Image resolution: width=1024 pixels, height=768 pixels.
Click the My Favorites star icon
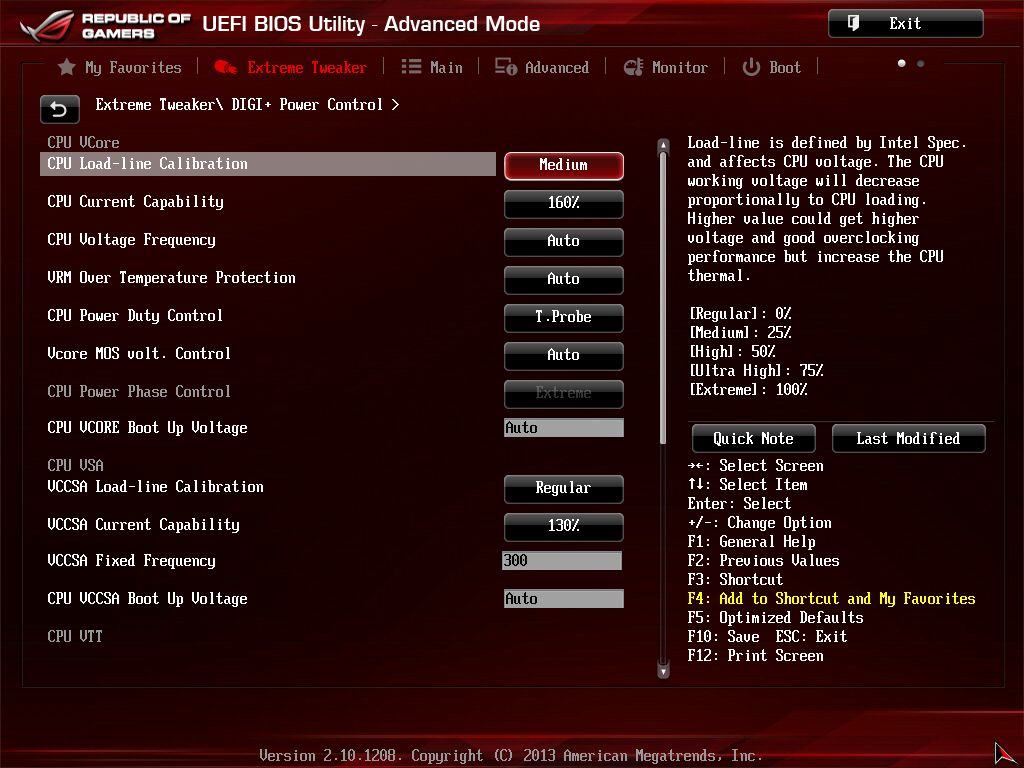tap(67, 67)
